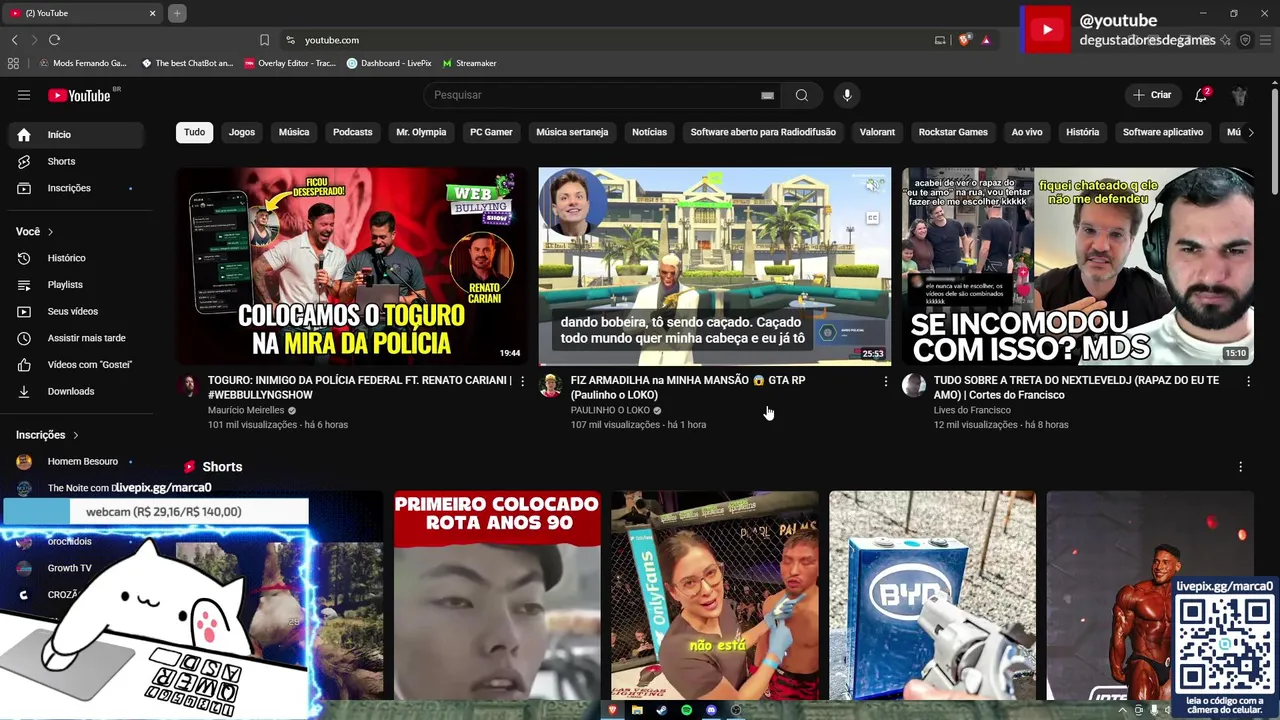Viewport: 1280px width, 720px height.
Task: Open Spotify from the taskbar
Action: 686,710
